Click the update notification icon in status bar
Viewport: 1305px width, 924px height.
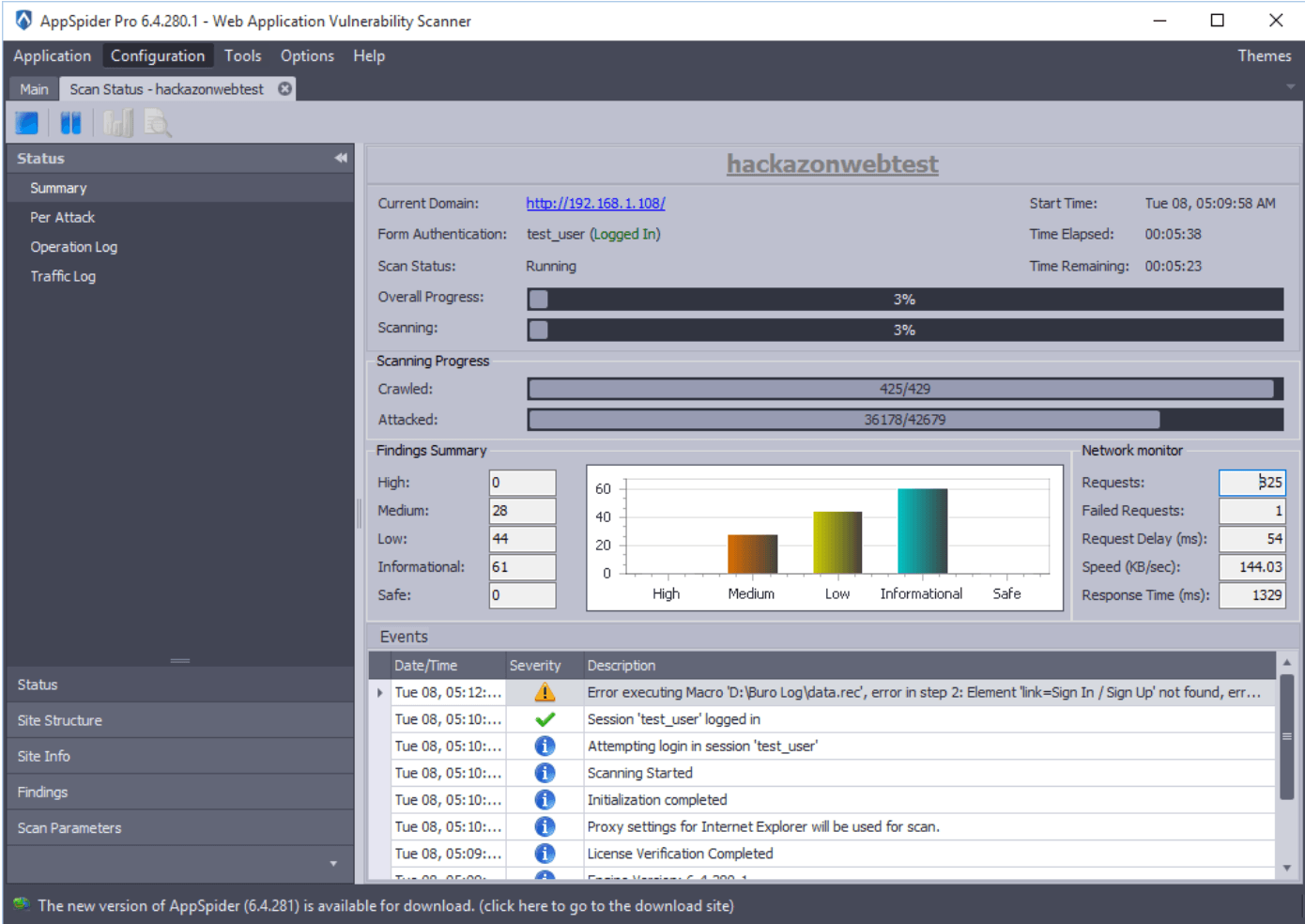[x=22, y=904]
